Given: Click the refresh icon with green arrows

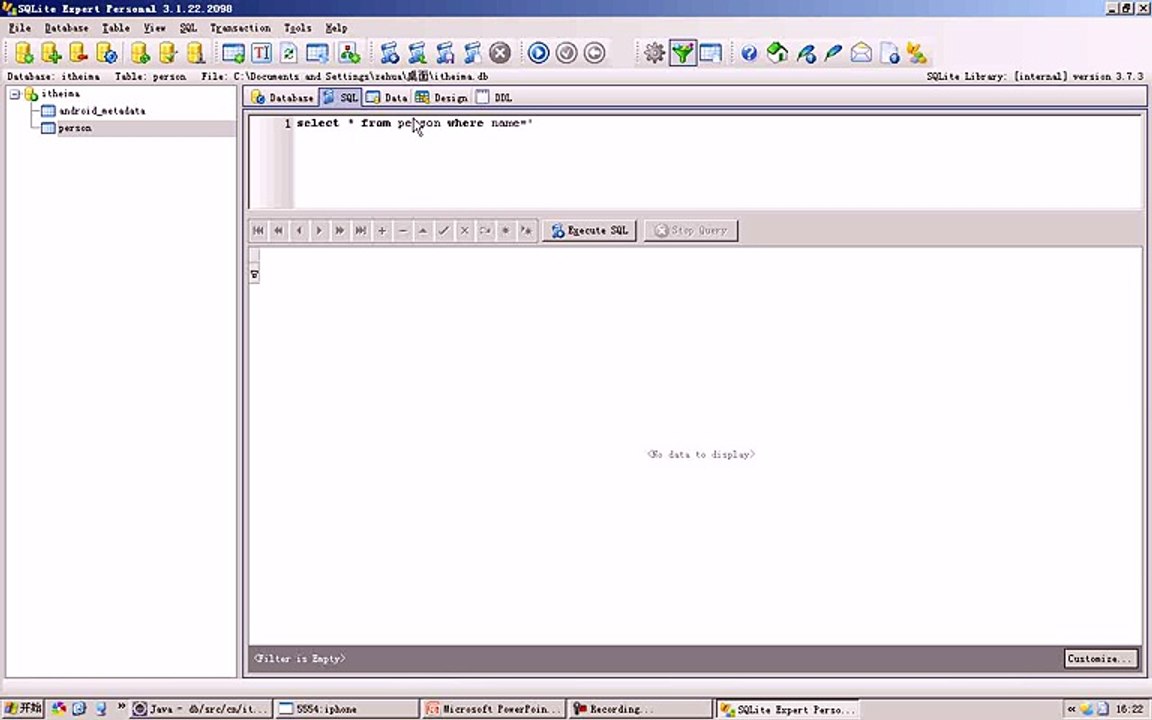Looking at the screenshot, I should (x=289, y=53).
